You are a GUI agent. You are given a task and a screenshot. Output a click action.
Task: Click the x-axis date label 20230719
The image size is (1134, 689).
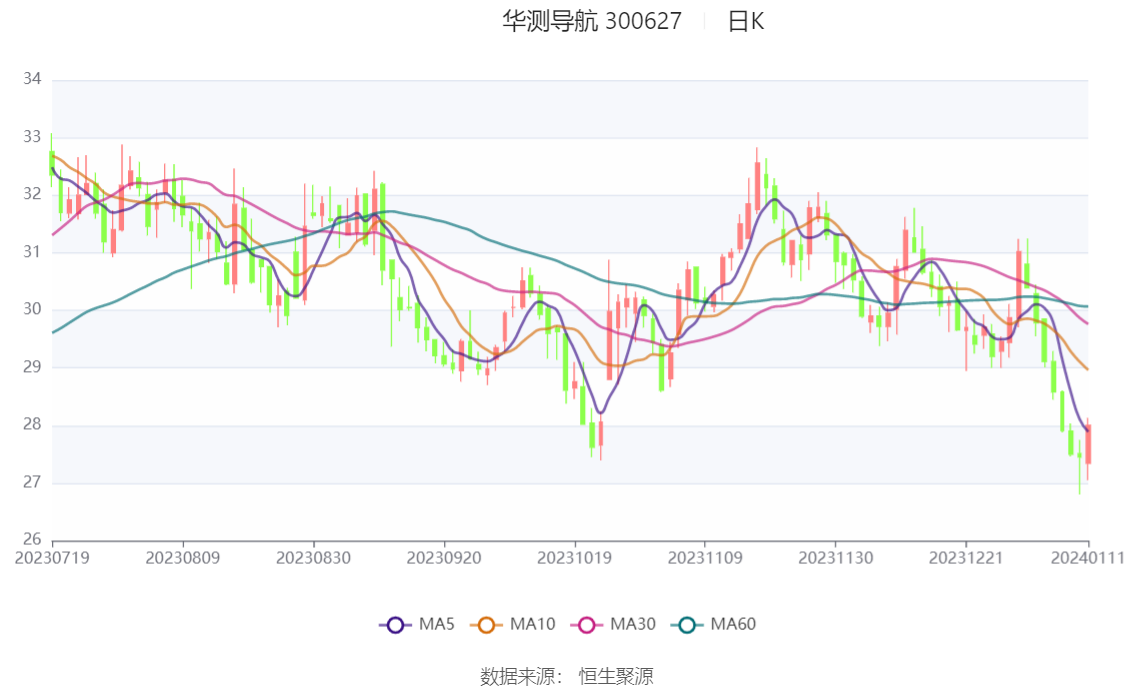[x=52, y=558]
